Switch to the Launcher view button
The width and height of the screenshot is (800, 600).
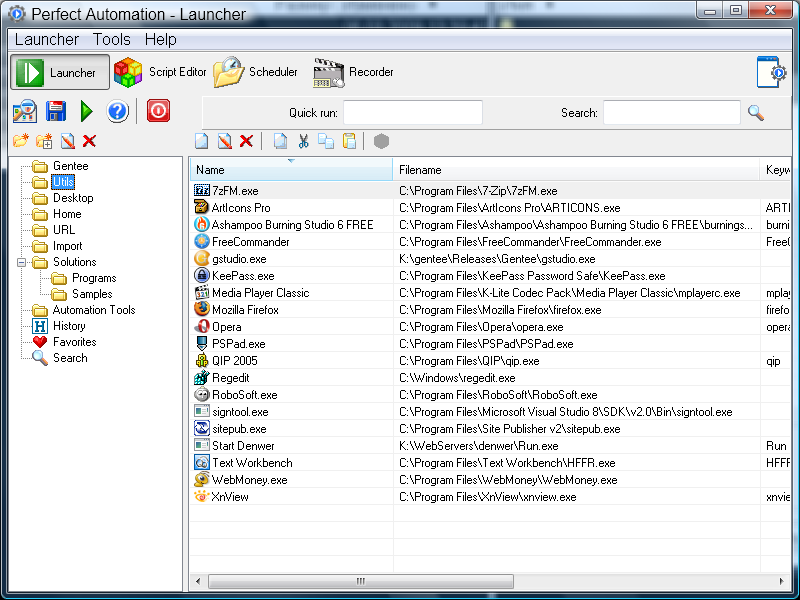[x=60, y=72]
